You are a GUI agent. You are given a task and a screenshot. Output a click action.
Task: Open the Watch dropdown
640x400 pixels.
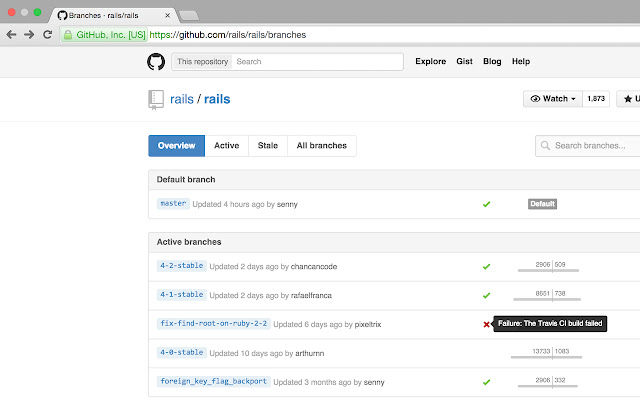point(553,99)
